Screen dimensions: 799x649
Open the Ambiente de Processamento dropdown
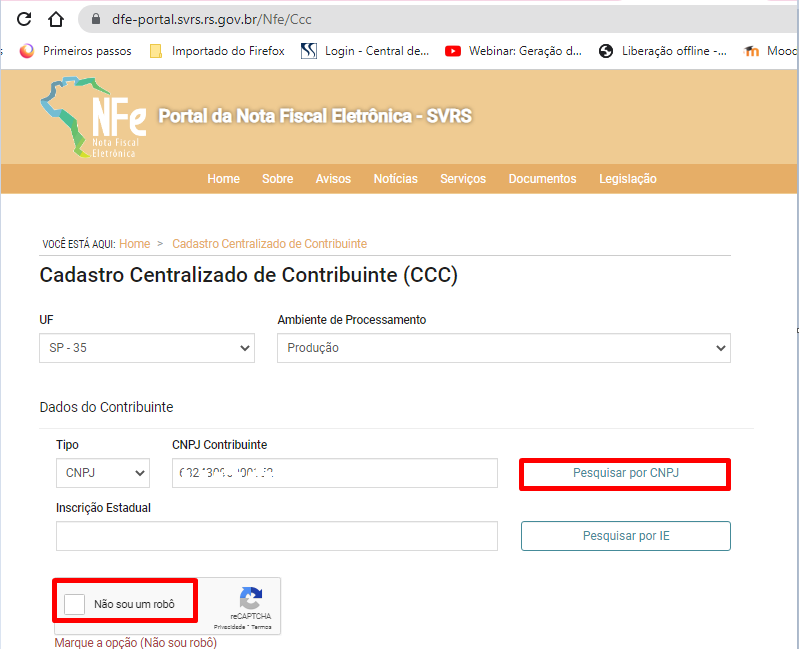(503, 348)
